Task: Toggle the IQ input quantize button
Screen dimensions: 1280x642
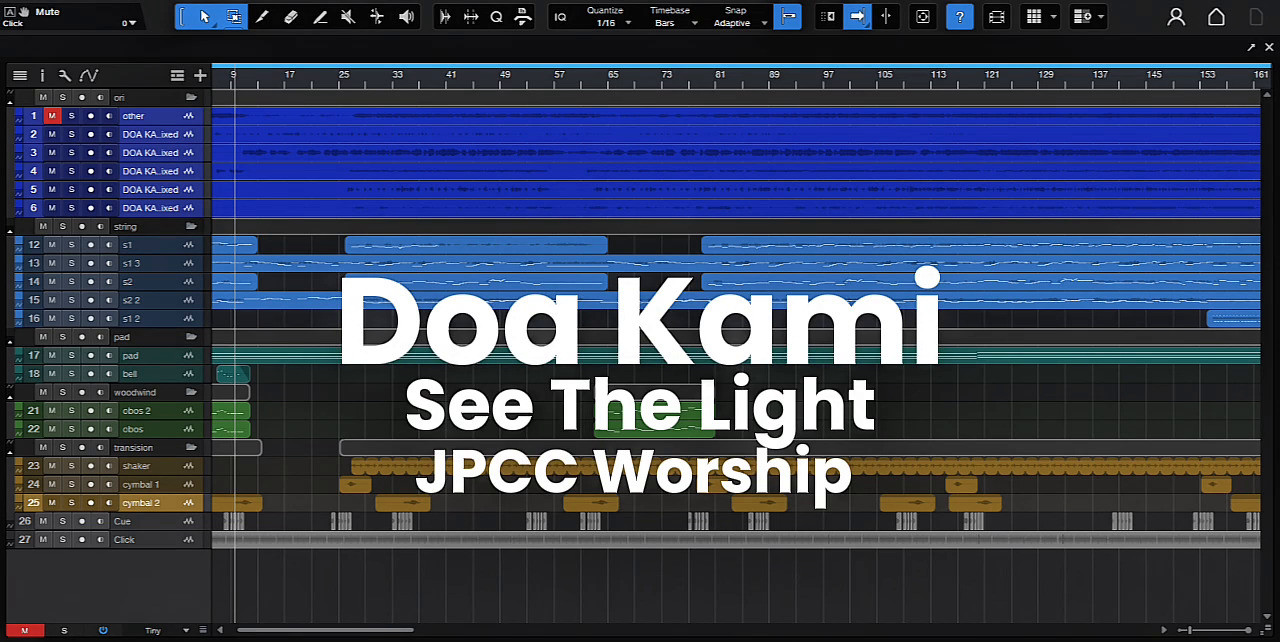Action: (x=560, y=17)
